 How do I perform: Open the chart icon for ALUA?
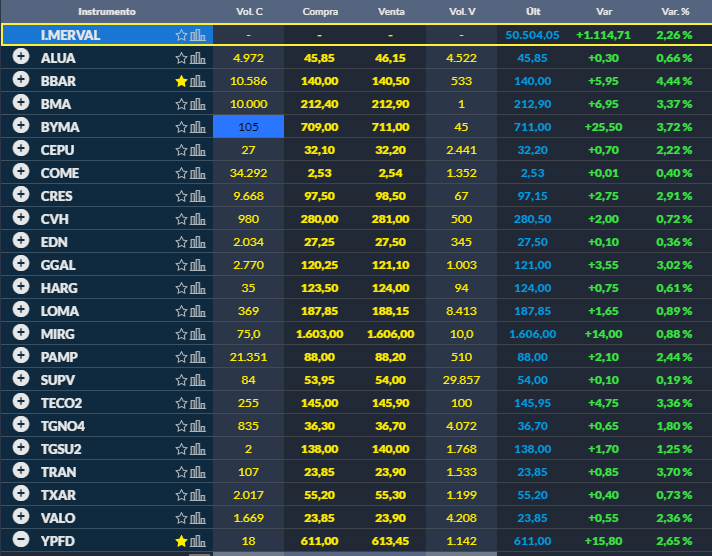(x=198, y=58)
